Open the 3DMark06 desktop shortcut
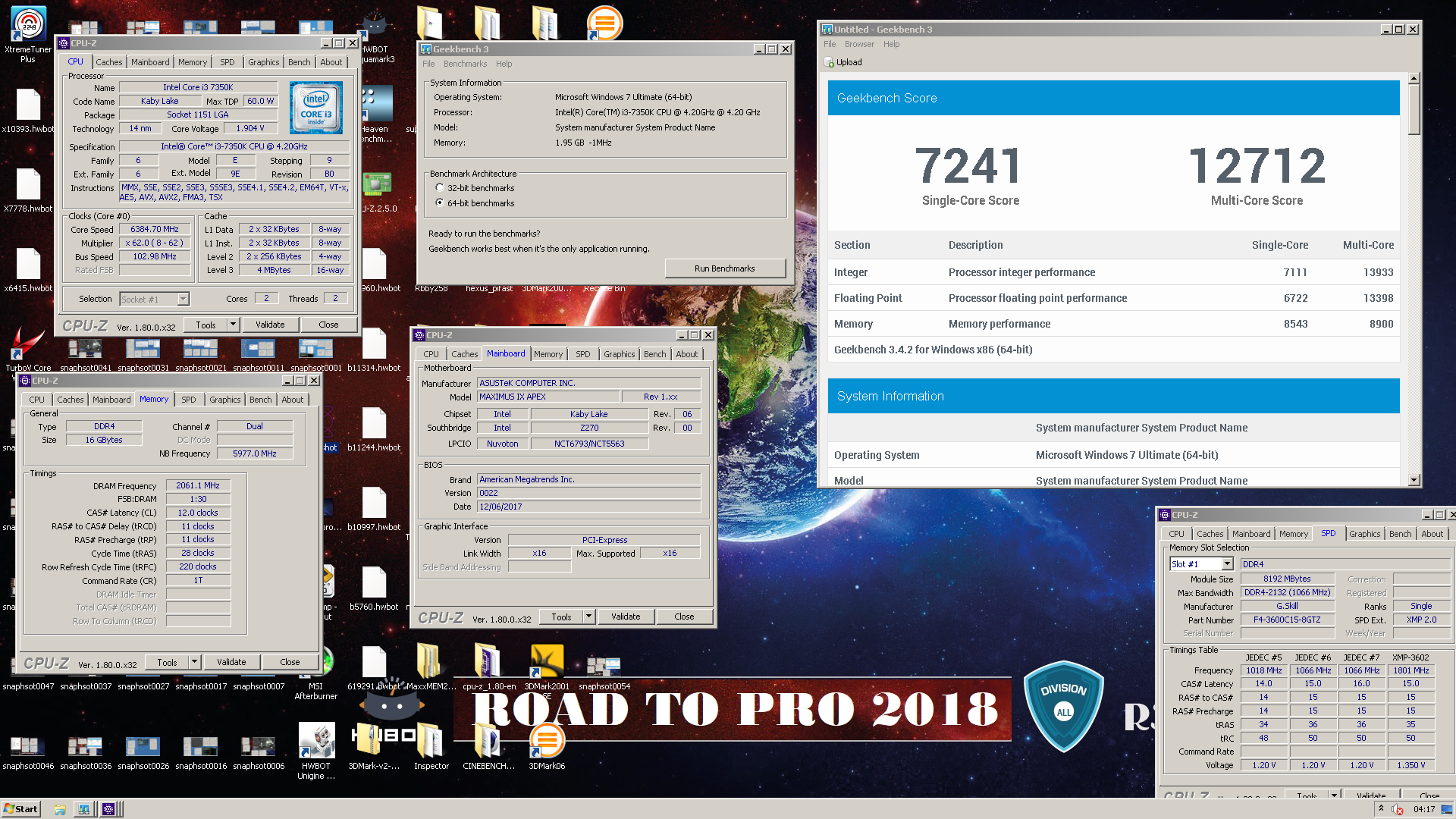 click(547, 747)
